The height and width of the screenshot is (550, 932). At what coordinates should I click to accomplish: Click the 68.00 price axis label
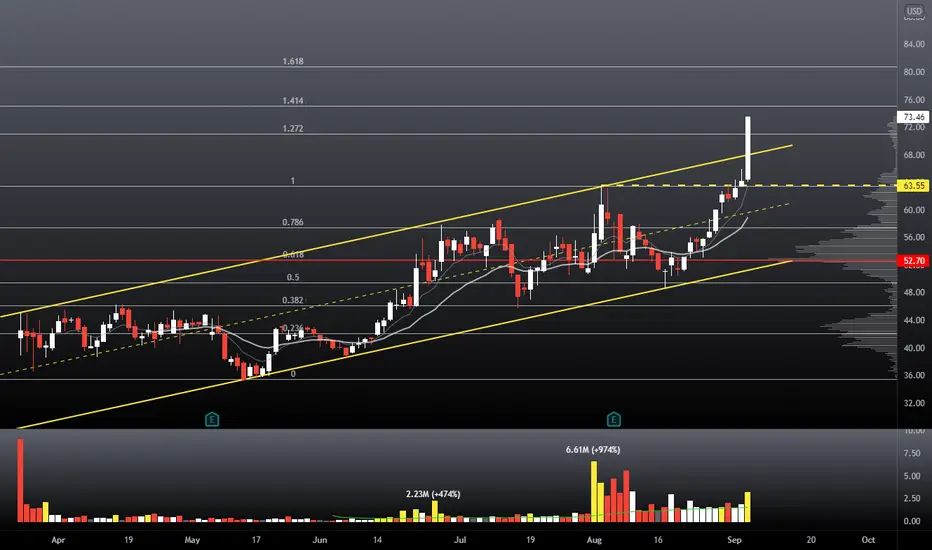click(914, 155)
